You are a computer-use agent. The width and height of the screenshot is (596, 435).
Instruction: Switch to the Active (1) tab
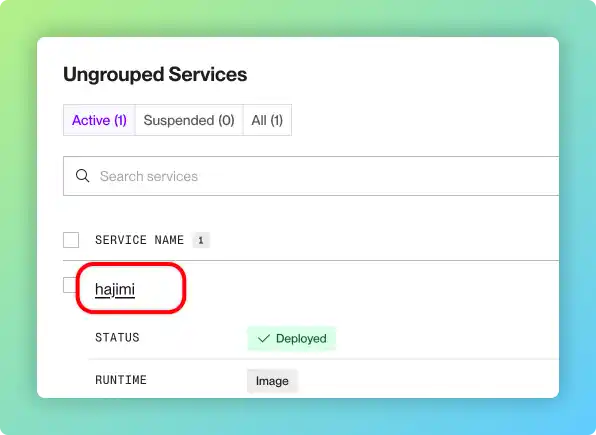coord(99,120)
